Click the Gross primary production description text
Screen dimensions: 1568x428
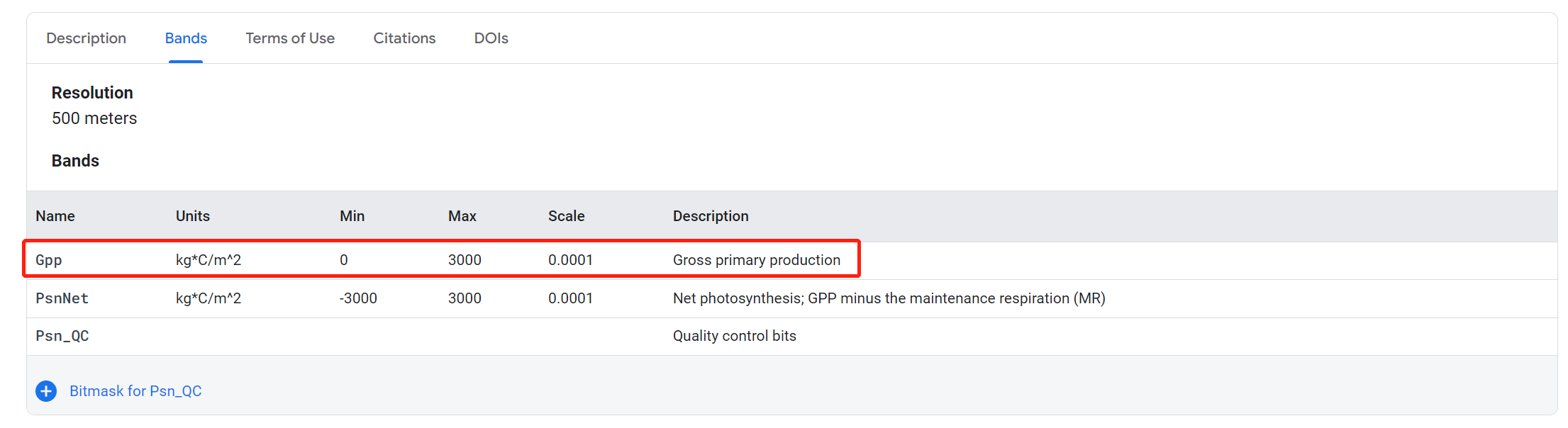point(756,260)
